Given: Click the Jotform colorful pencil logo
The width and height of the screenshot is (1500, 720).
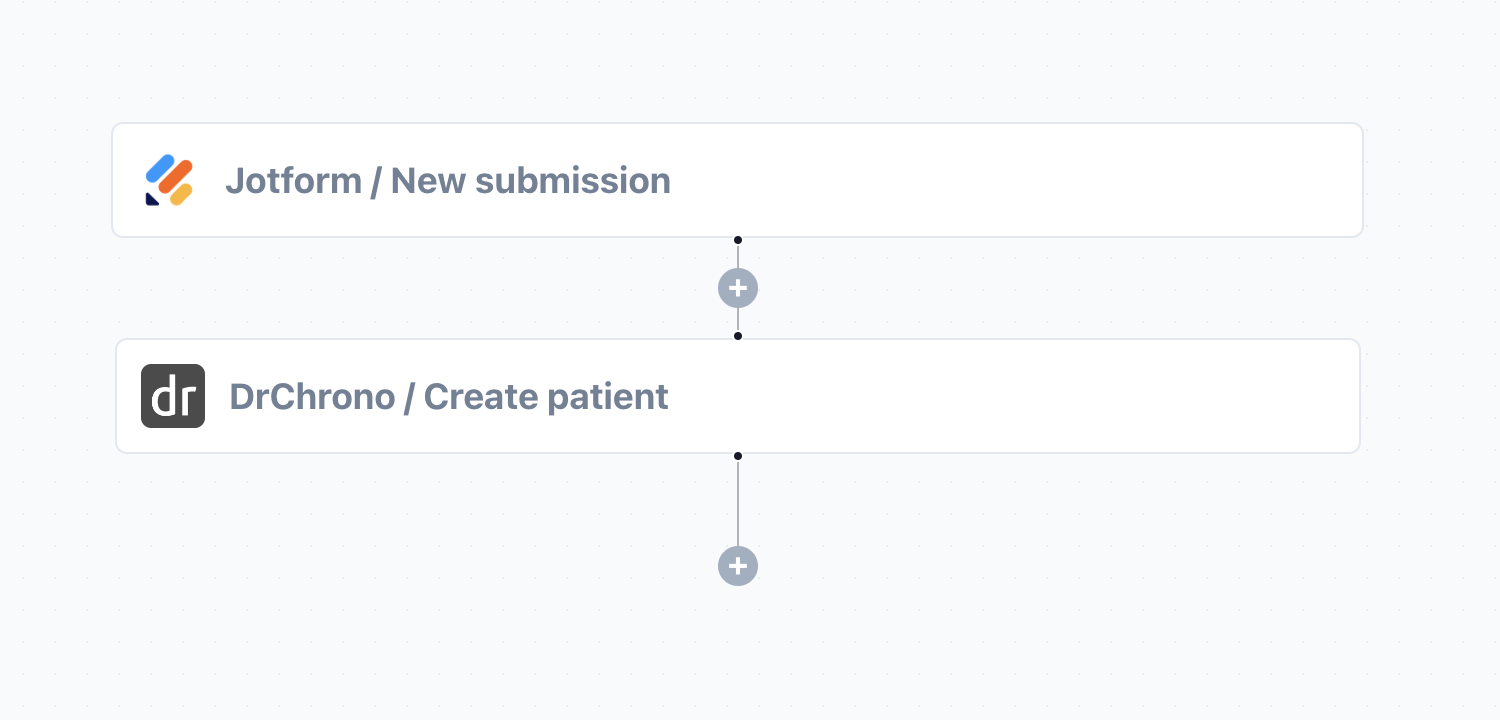Looking at the screenshot, I should tap(169, 181).
